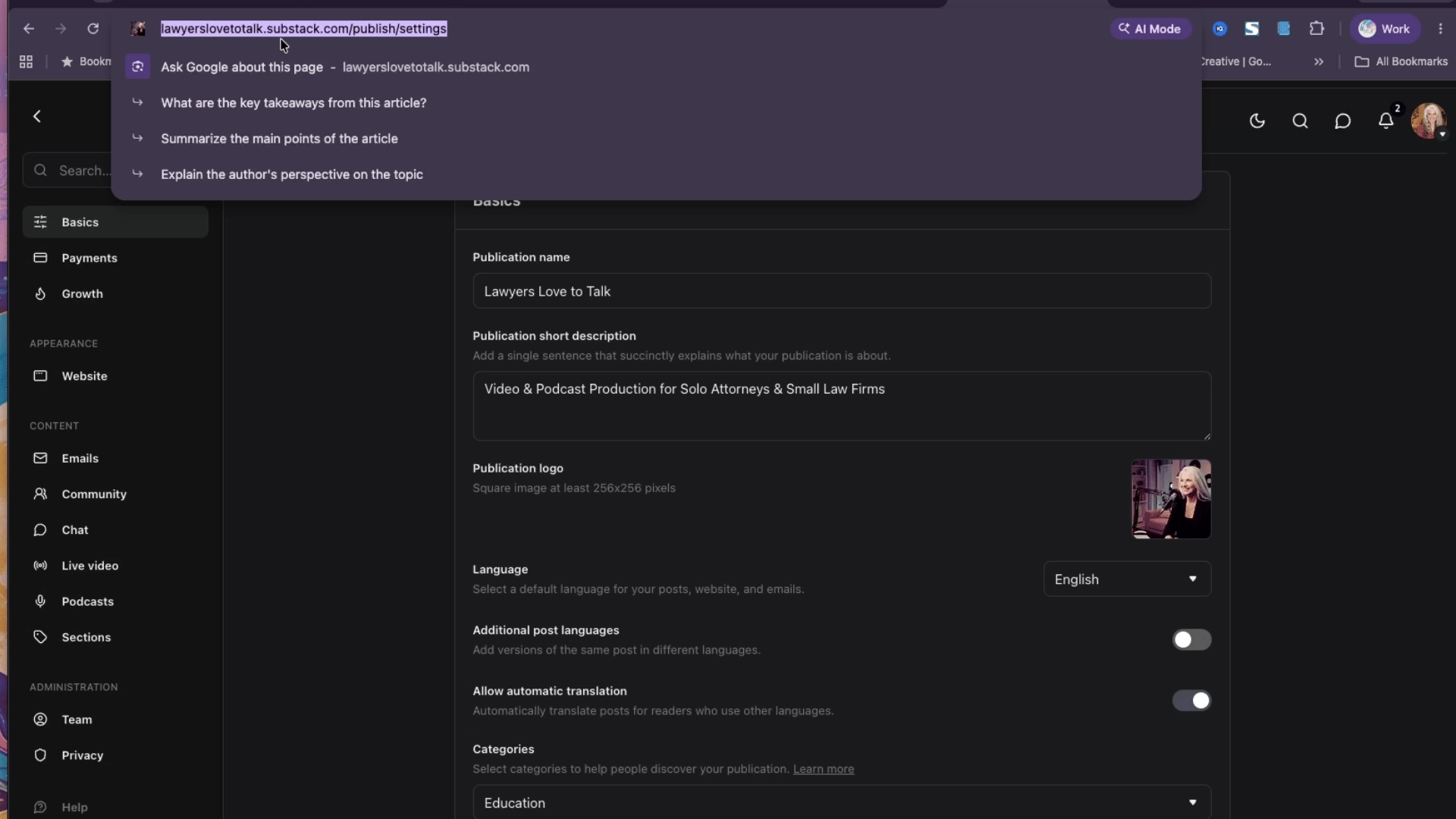
Task: Open Team administration settings
Action: (x=115, y=719)
